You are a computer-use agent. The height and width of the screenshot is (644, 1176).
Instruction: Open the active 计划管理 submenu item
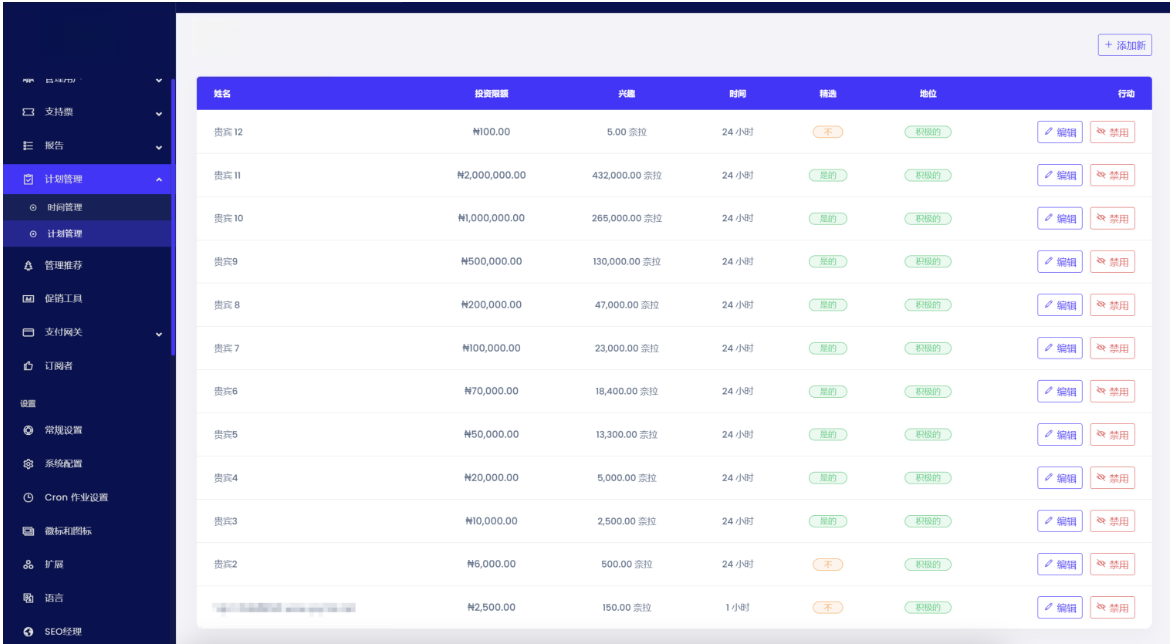point(87,234)
